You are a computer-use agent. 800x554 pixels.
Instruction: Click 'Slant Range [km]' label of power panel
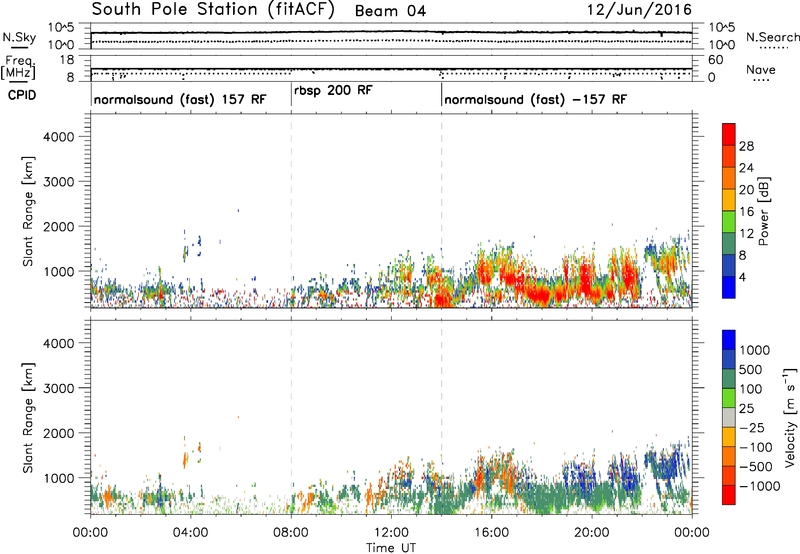coord(28,211)
